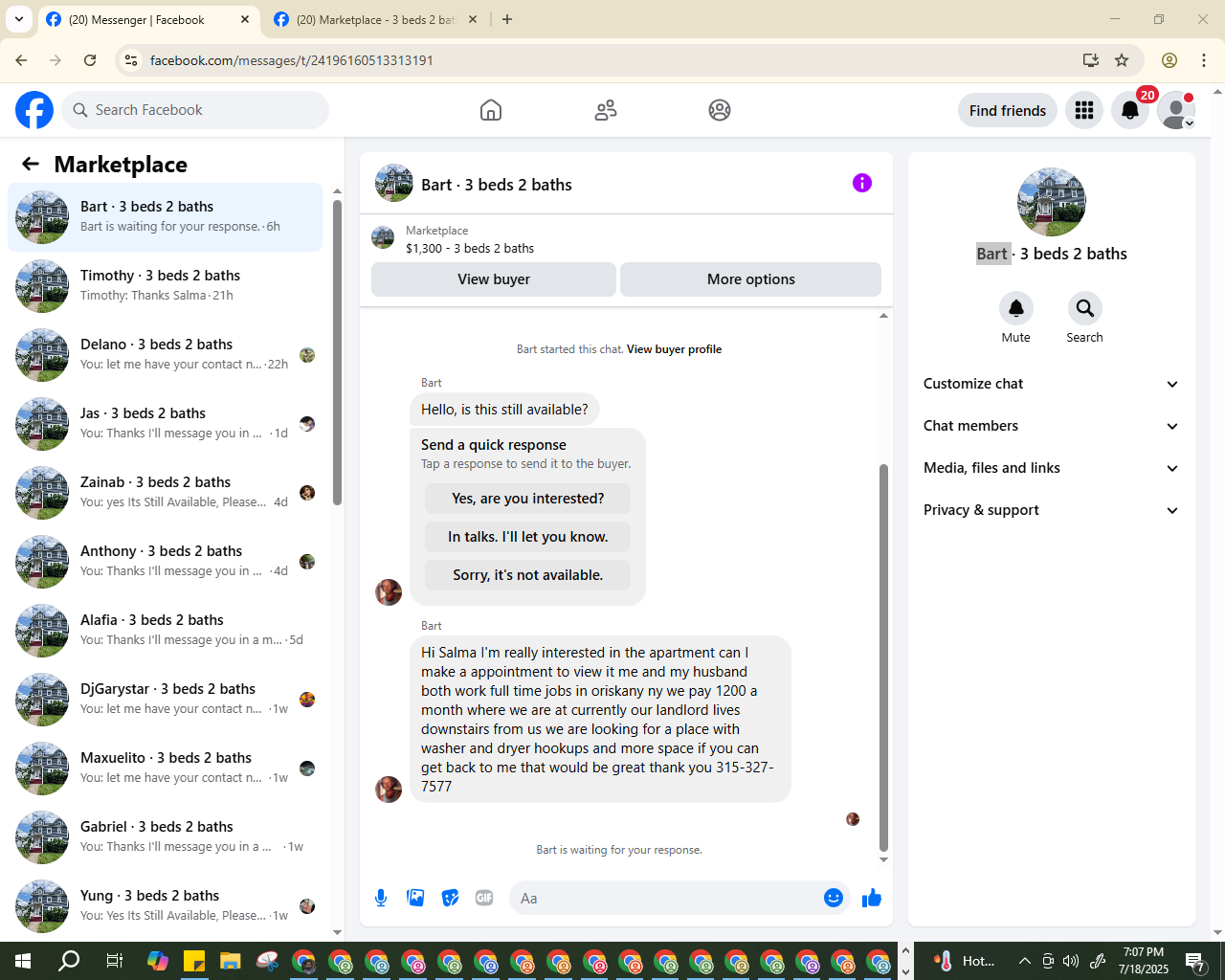Expand Media, files and links section

(1051, 468)
